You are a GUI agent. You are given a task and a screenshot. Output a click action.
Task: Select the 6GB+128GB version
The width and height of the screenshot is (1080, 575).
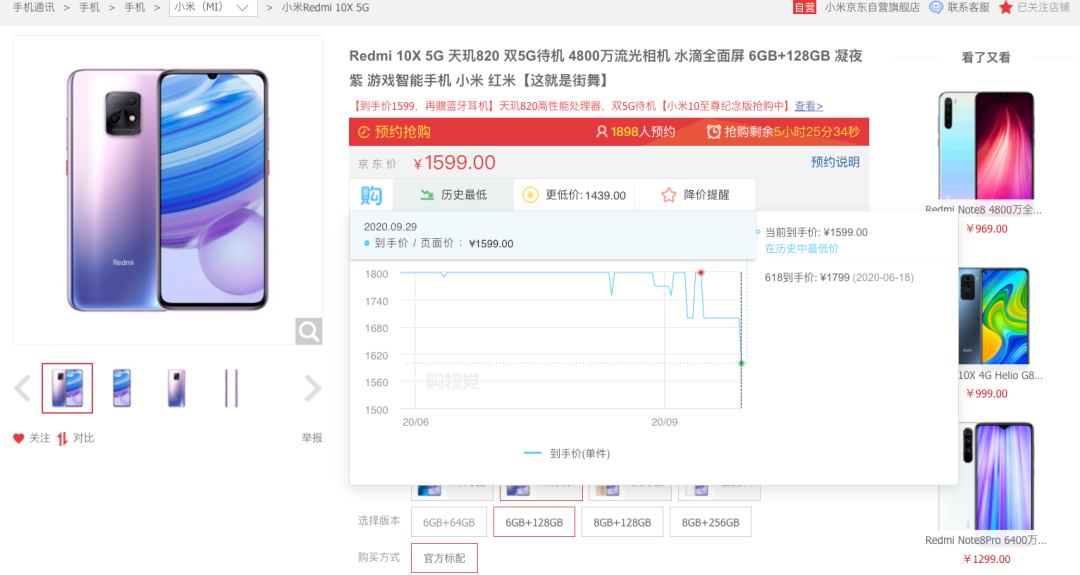click(534, 522)
